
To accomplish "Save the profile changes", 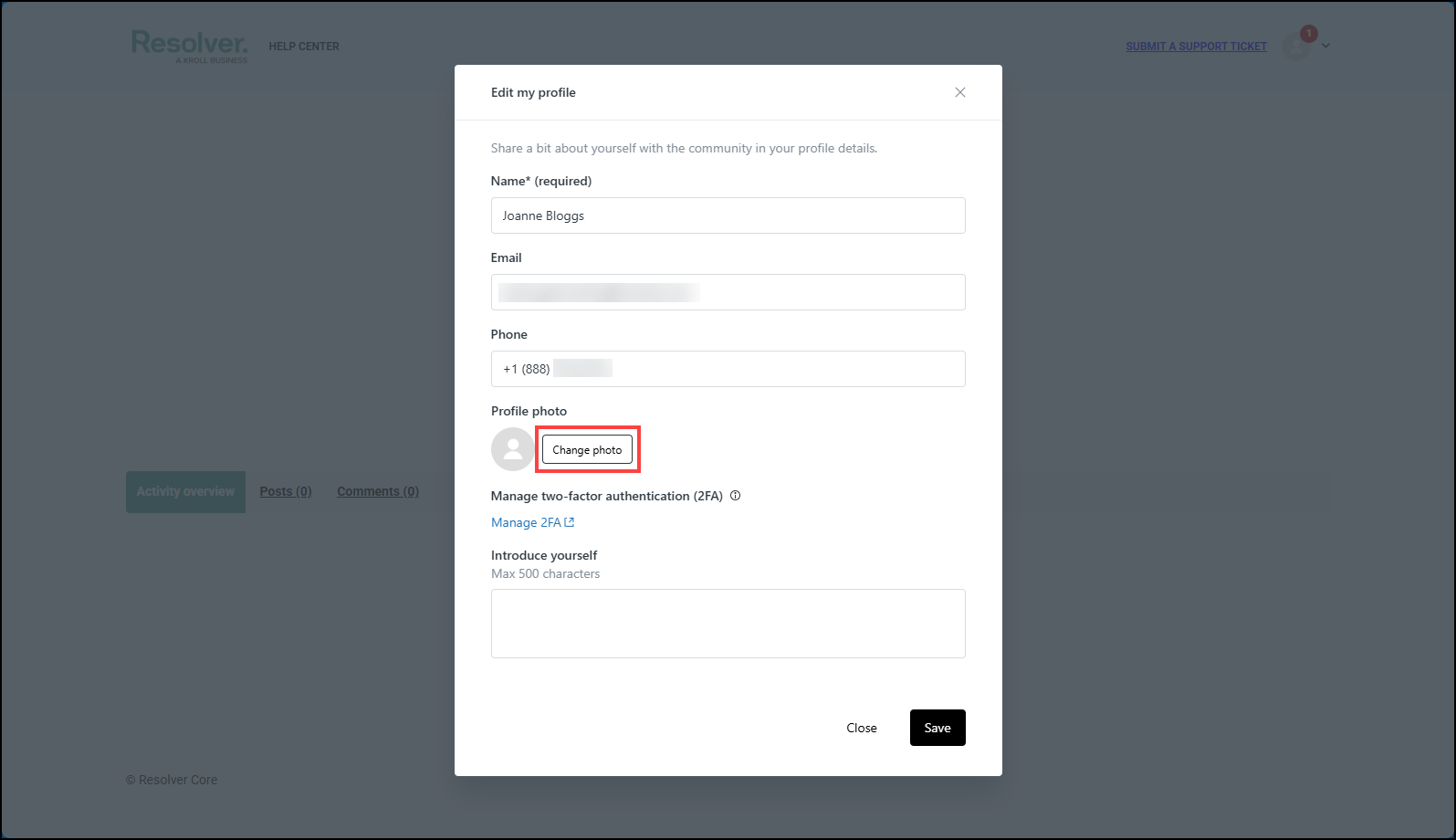I will pyautogui.click(x=937, y=728).
